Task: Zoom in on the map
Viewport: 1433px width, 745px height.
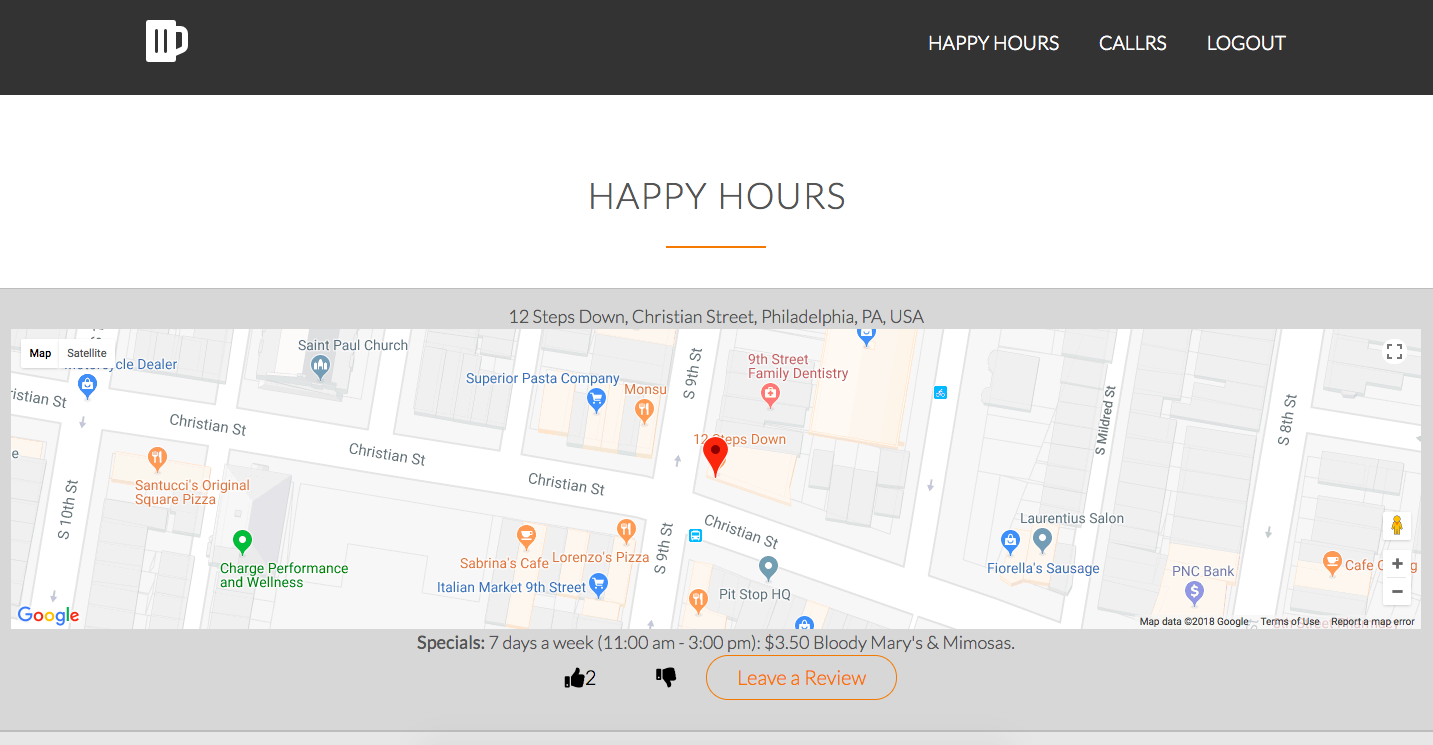Action: 1397,564
